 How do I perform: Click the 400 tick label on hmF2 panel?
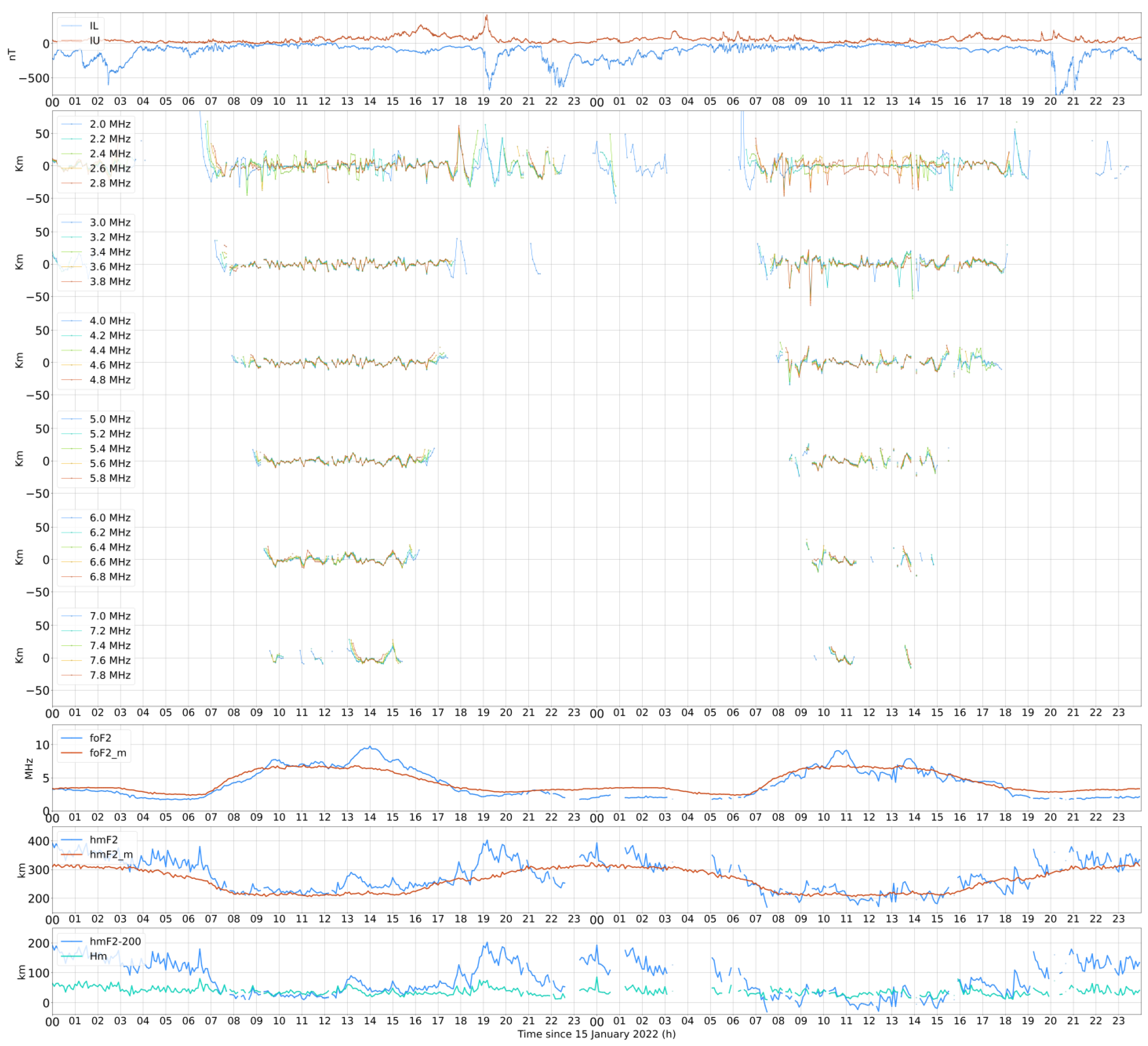(x=39, y=841)
